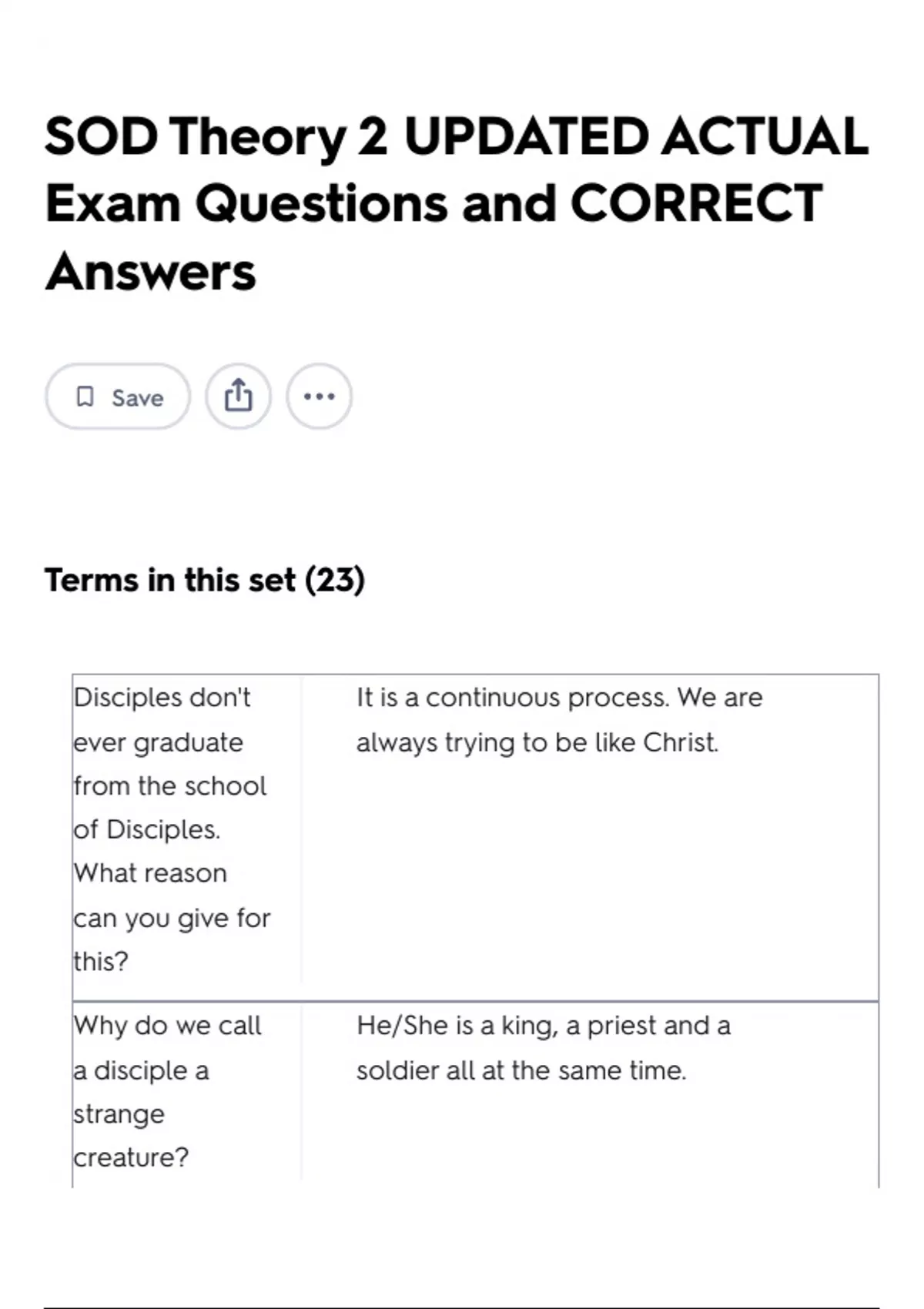Open the three-dot more options menu
Image resolution: width=924 pixels, height=1309 pixels.
click(x=319, y=397)
